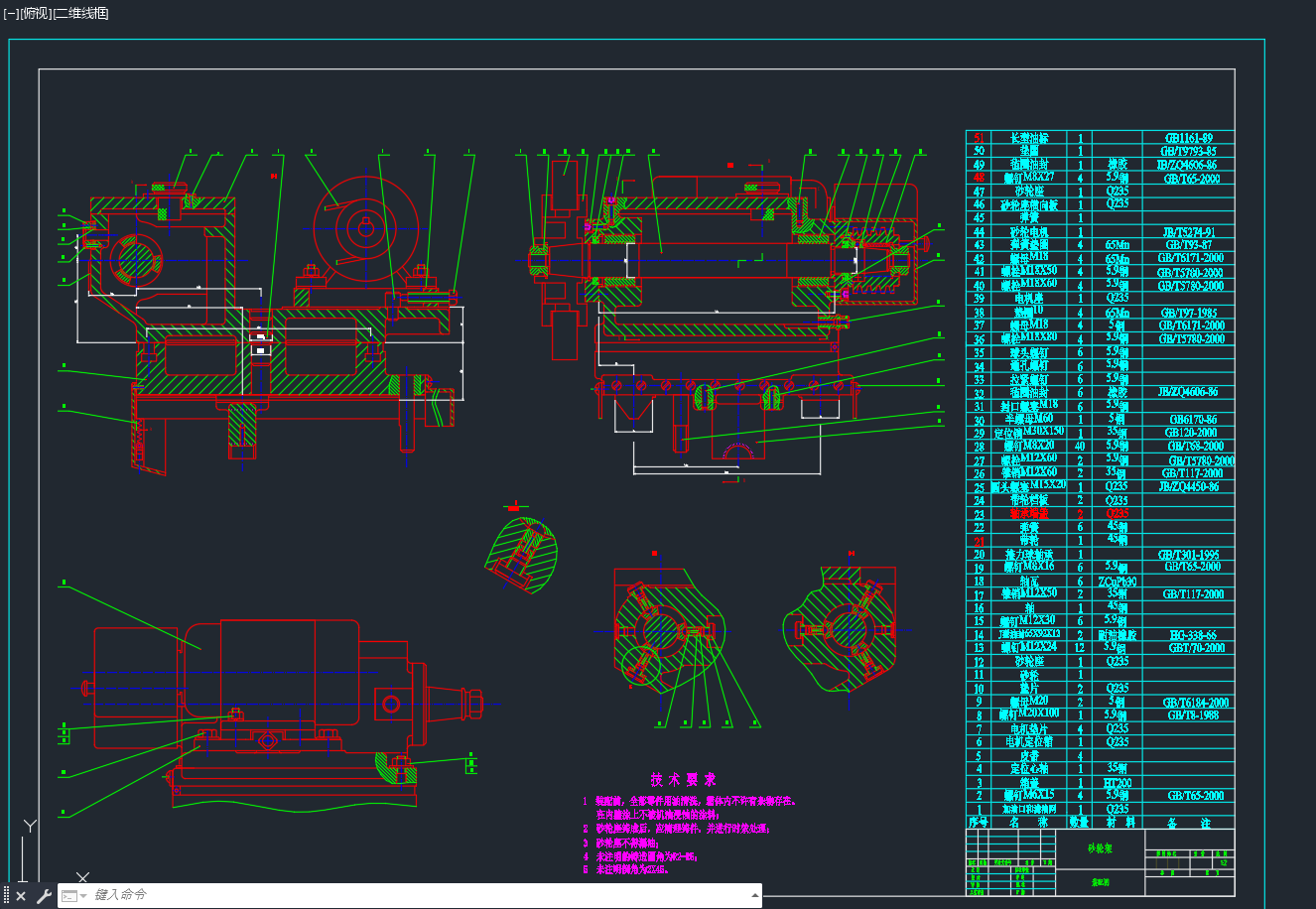Select standard text GB/T301-1995

click(1189, 555)
